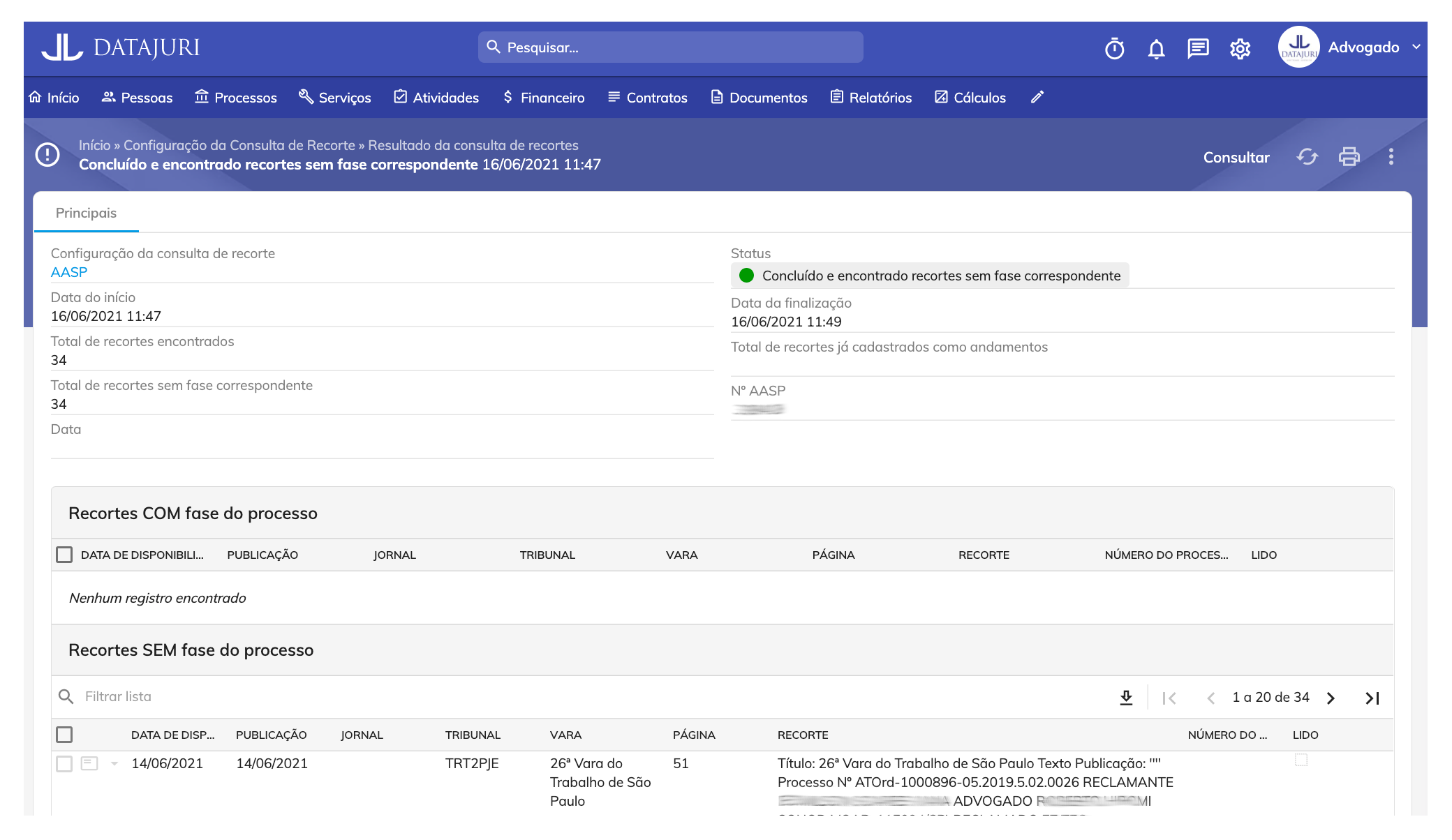This screenshot has width=1452, height=840.
Task: Select all rows in Recortes COM fase table
Action: [x=64, y=554]
